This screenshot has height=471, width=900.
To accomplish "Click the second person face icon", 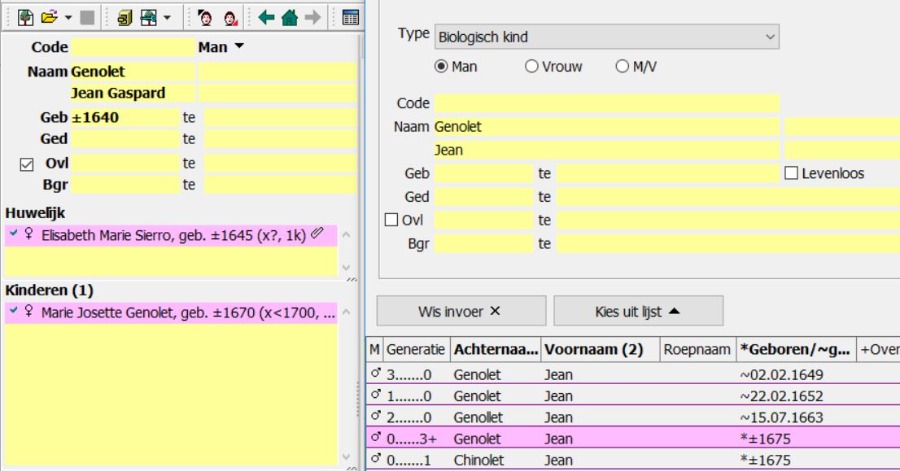I will [x=230, y=17].
